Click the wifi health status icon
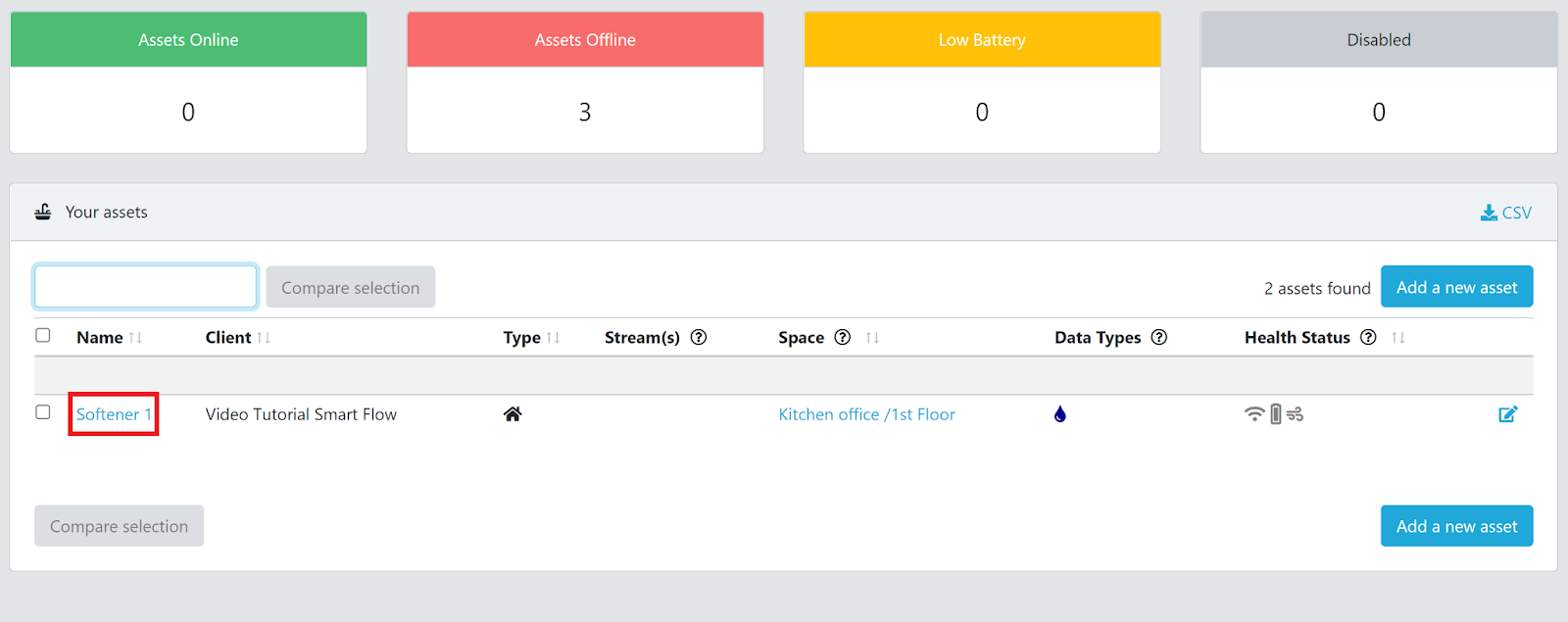 pos(1253,414)
